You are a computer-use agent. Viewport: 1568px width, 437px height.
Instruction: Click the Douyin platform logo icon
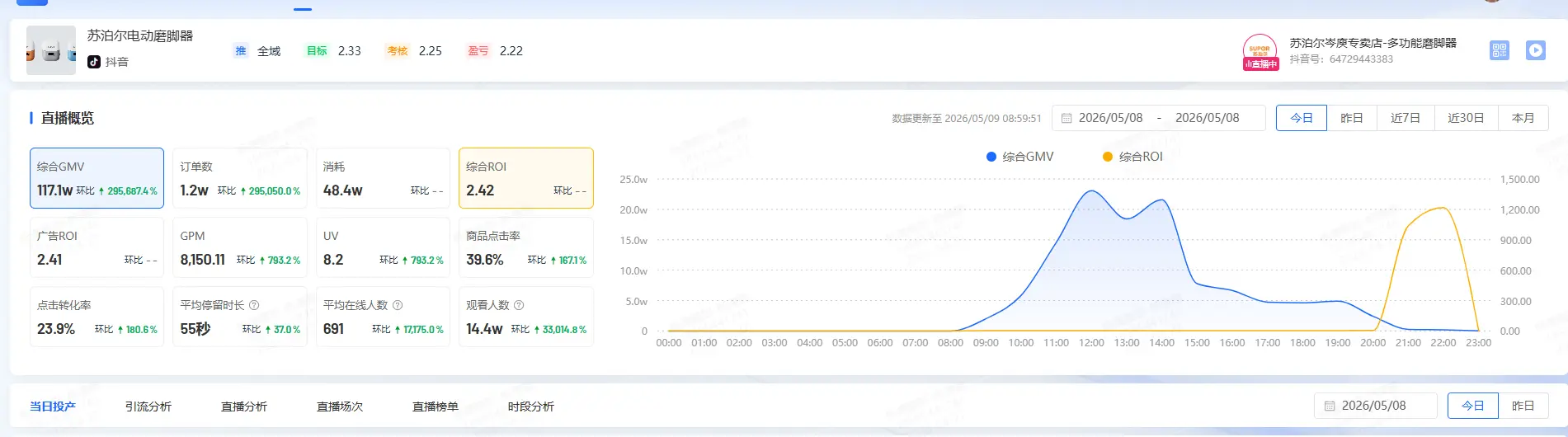[x=94, y=62]
